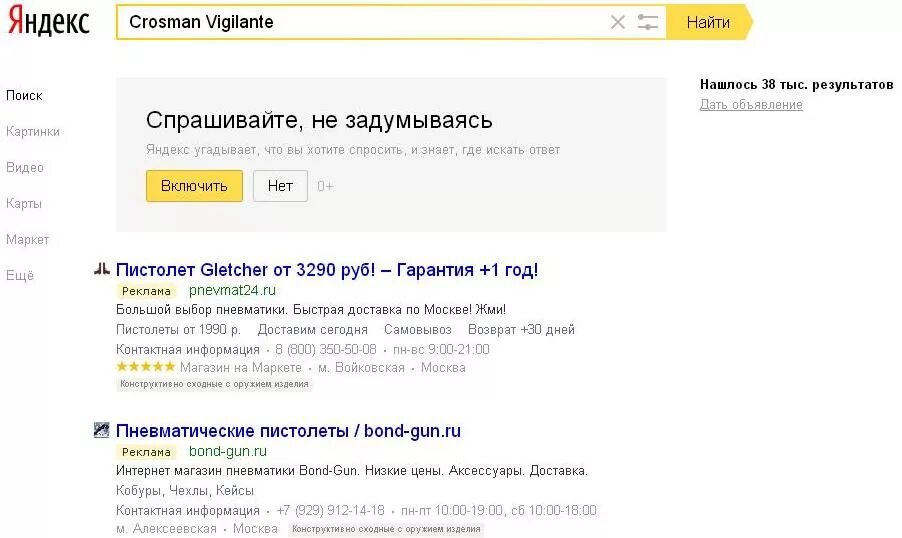
Task: Click the Спрашивайте, не задумываясь heading
Action: (319, 120)
